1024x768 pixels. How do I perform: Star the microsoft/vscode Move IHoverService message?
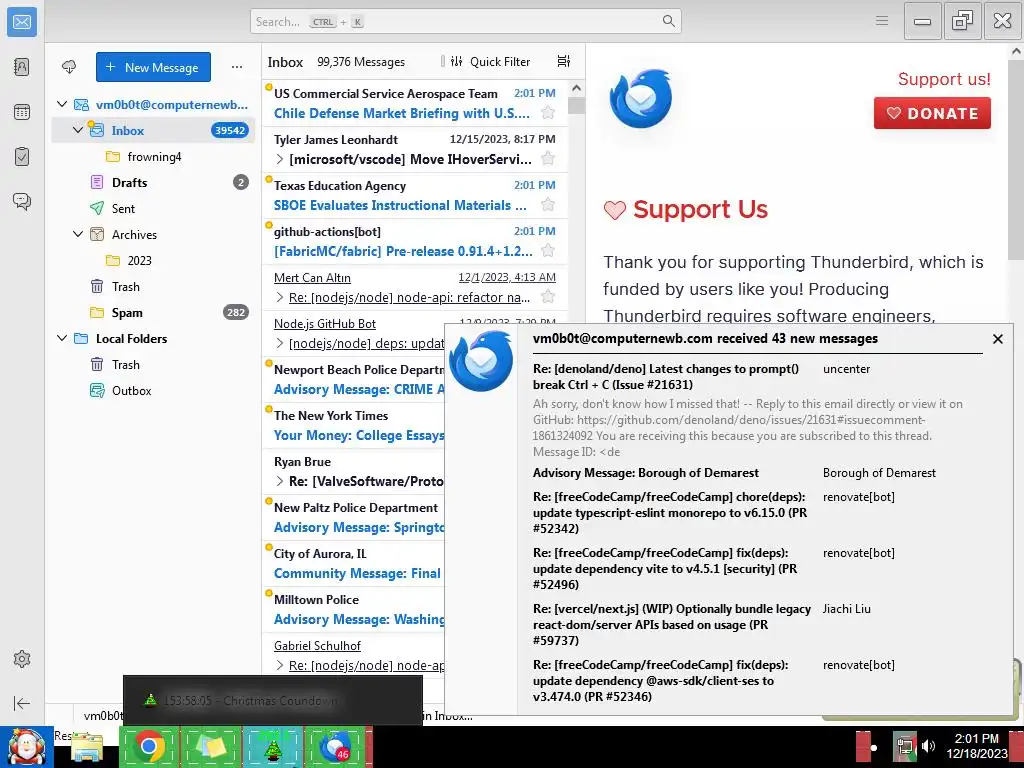coord(548,159)
